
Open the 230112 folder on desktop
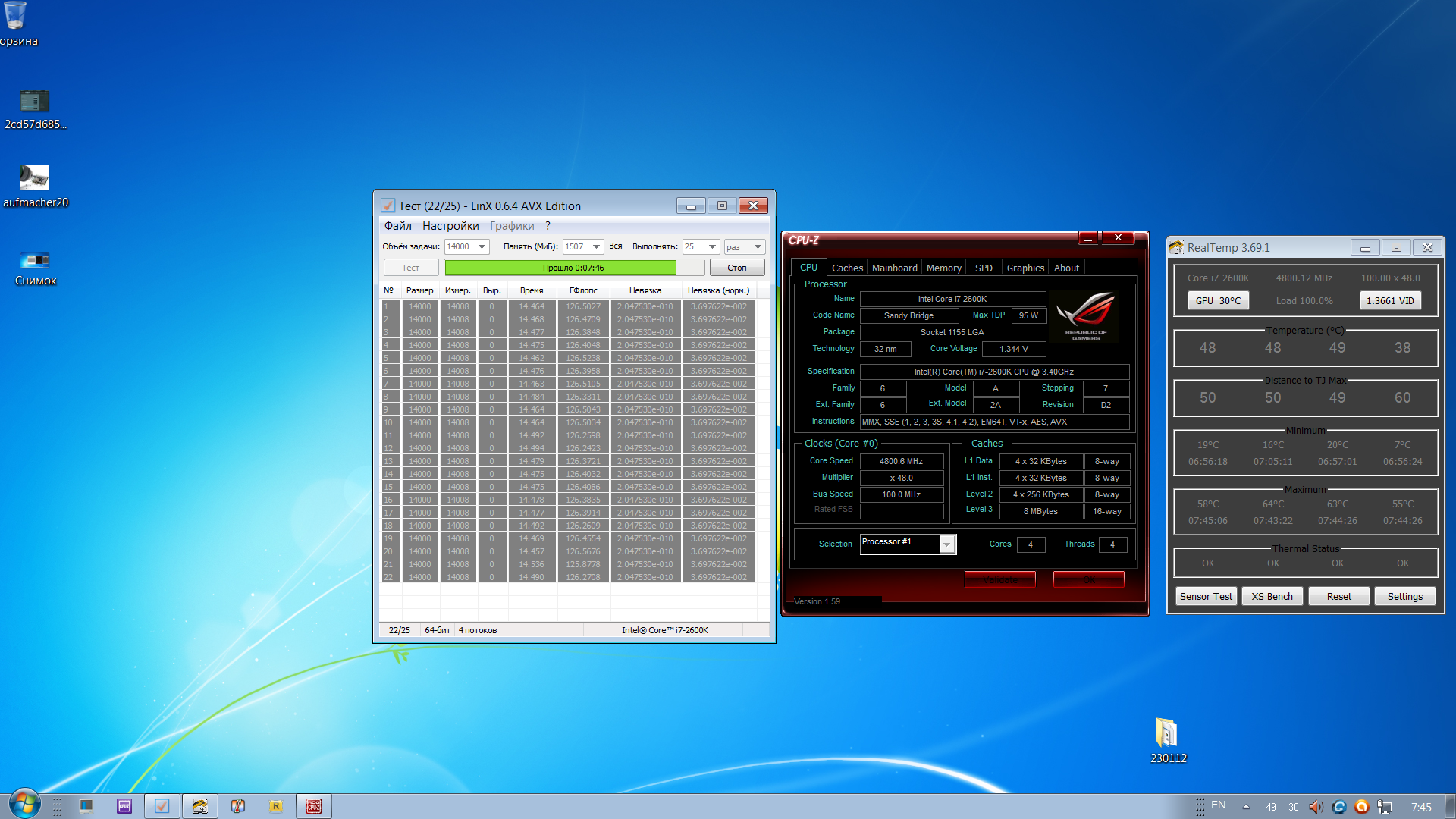(x=1167, y=733)
